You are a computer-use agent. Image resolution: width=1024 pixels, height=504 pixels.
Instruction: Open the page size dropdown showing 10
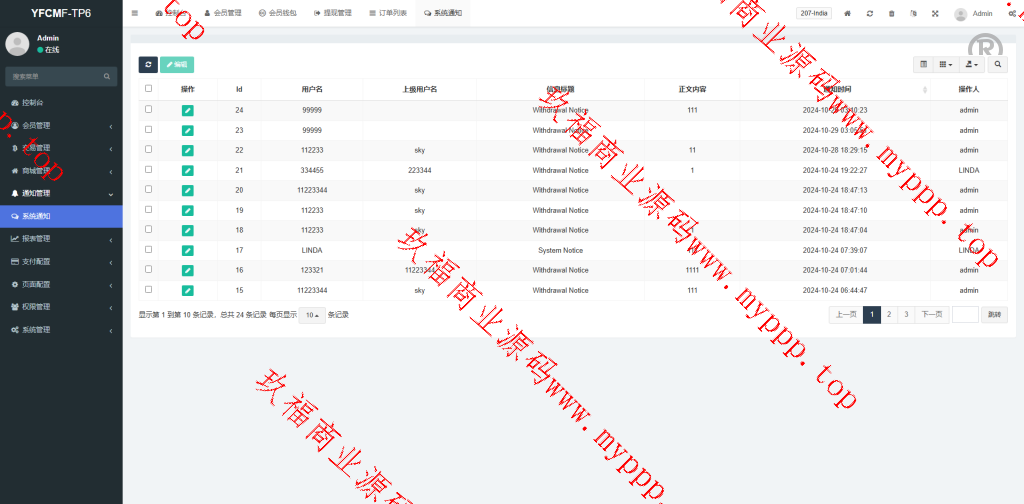click(312, 315)
